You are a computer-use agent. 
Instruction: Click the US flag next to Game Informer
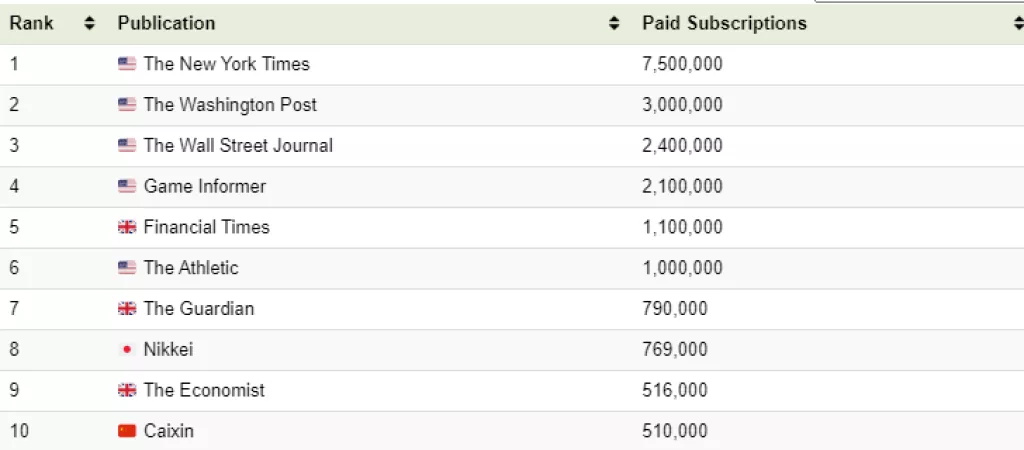126,187
